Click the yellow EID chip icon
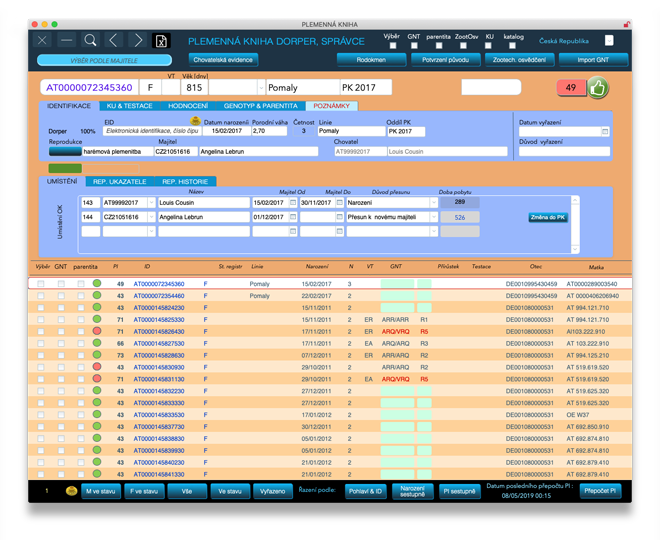Screen dimensions: 660x540 tap(195, 120)
